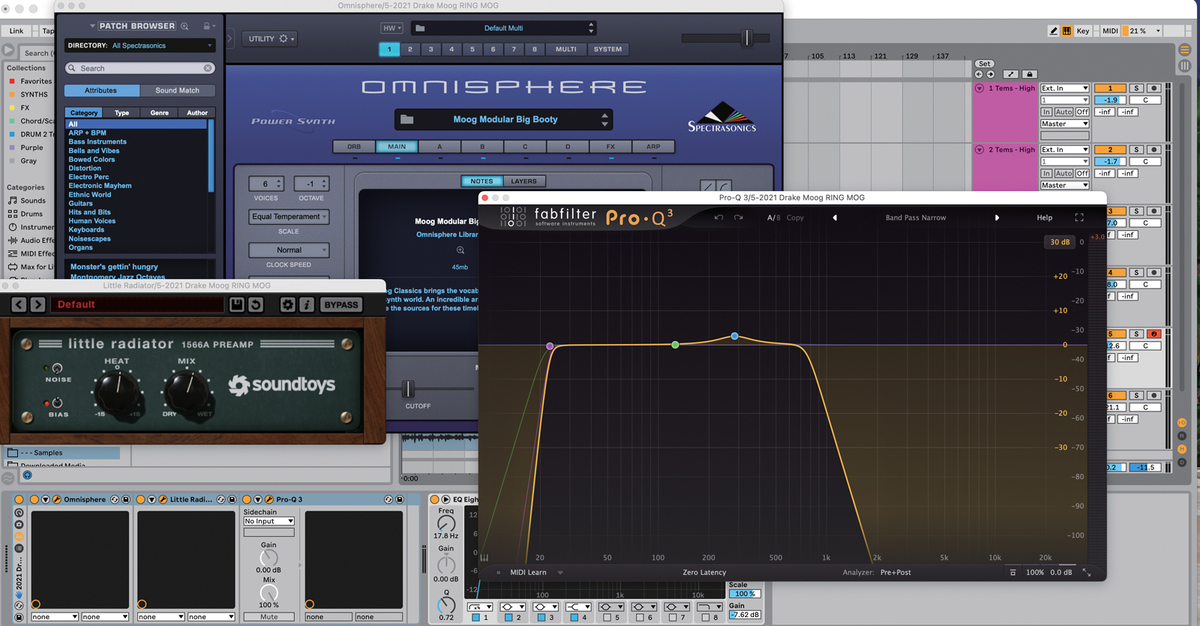
Task: Open the Ext. In dropdown on track 1
Action: 1065,89
